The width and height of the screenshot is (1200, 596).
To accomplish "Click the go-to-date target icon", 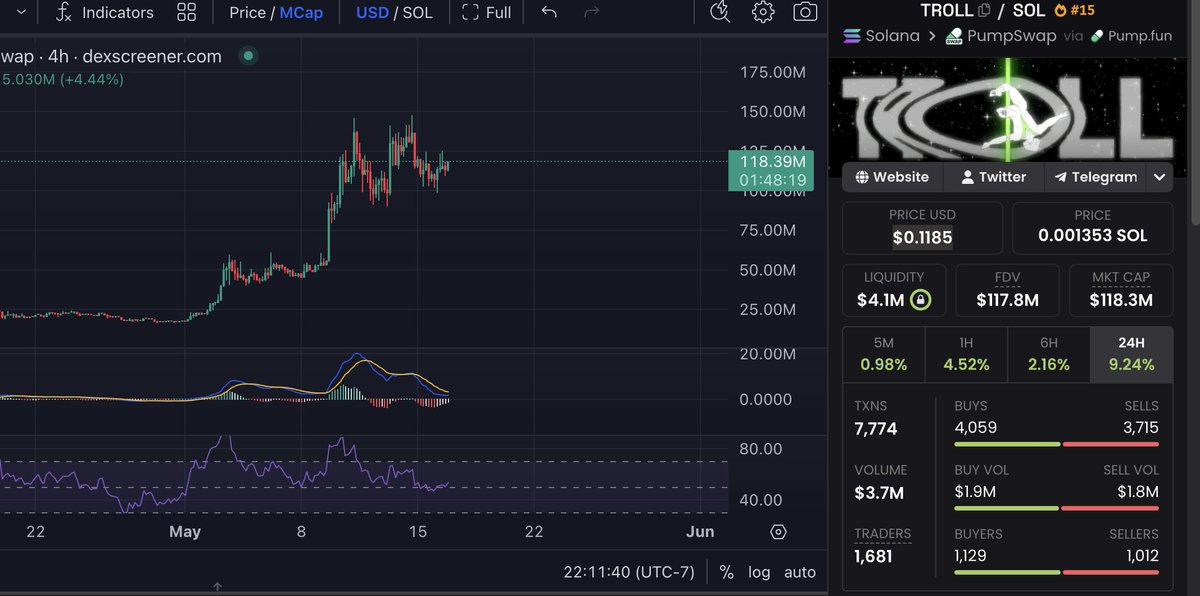I will tap(779, 532).
